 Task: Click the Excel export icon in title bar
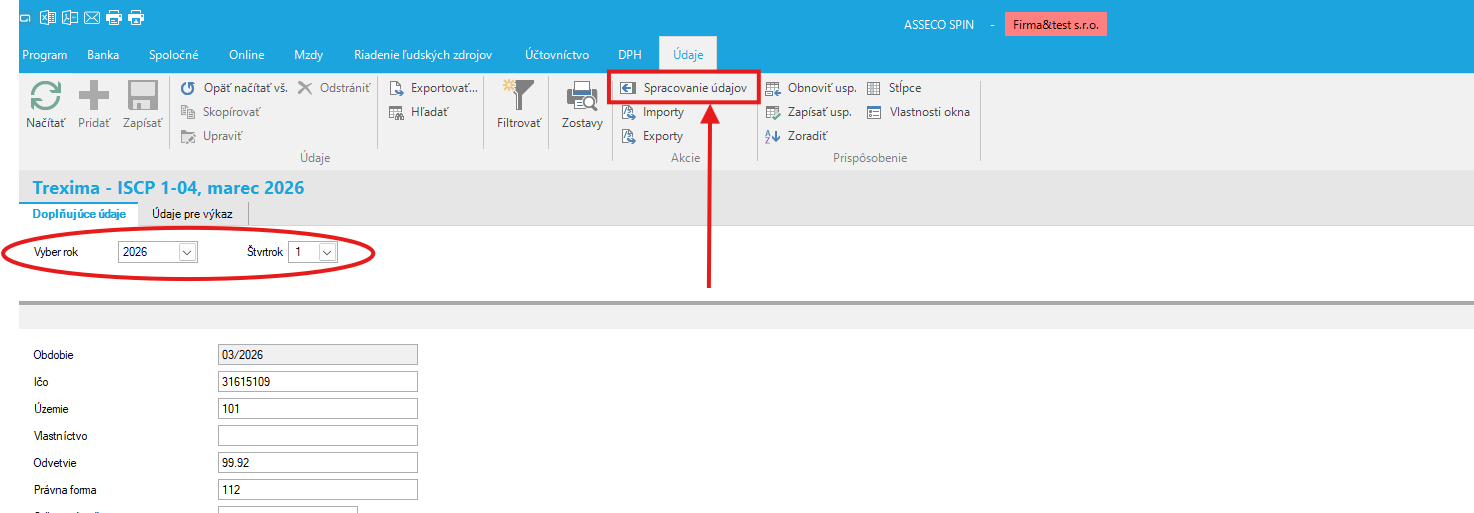click(x=48, y=17)
